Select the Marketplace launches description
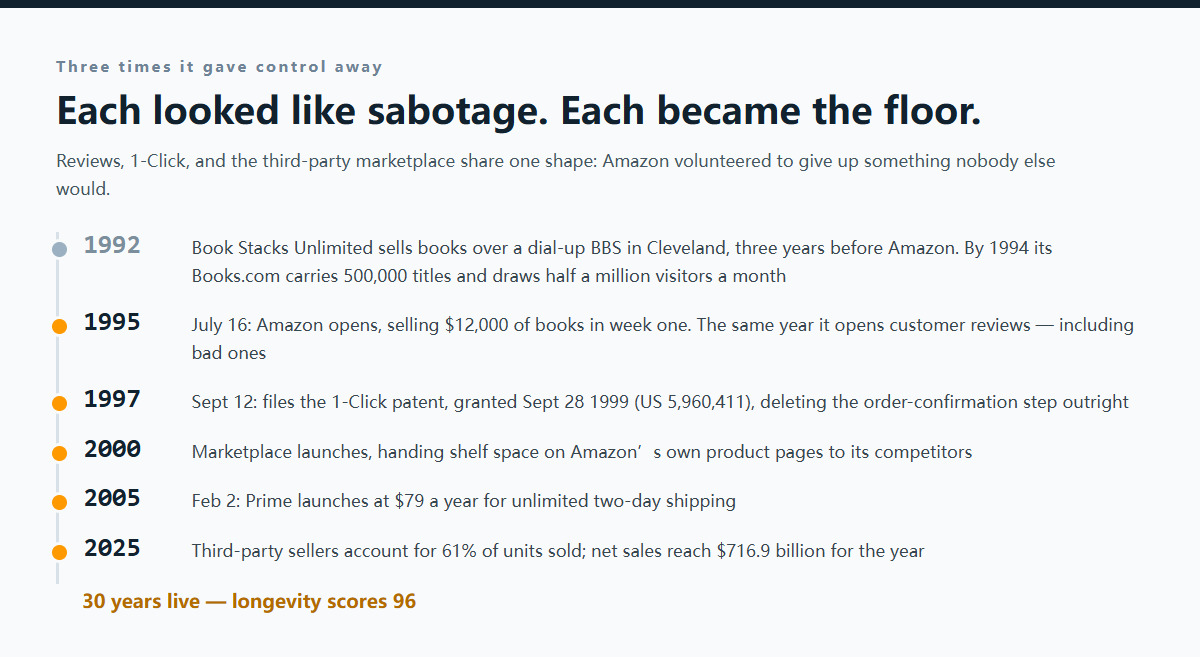The image size is (1200, 657). 582,452
